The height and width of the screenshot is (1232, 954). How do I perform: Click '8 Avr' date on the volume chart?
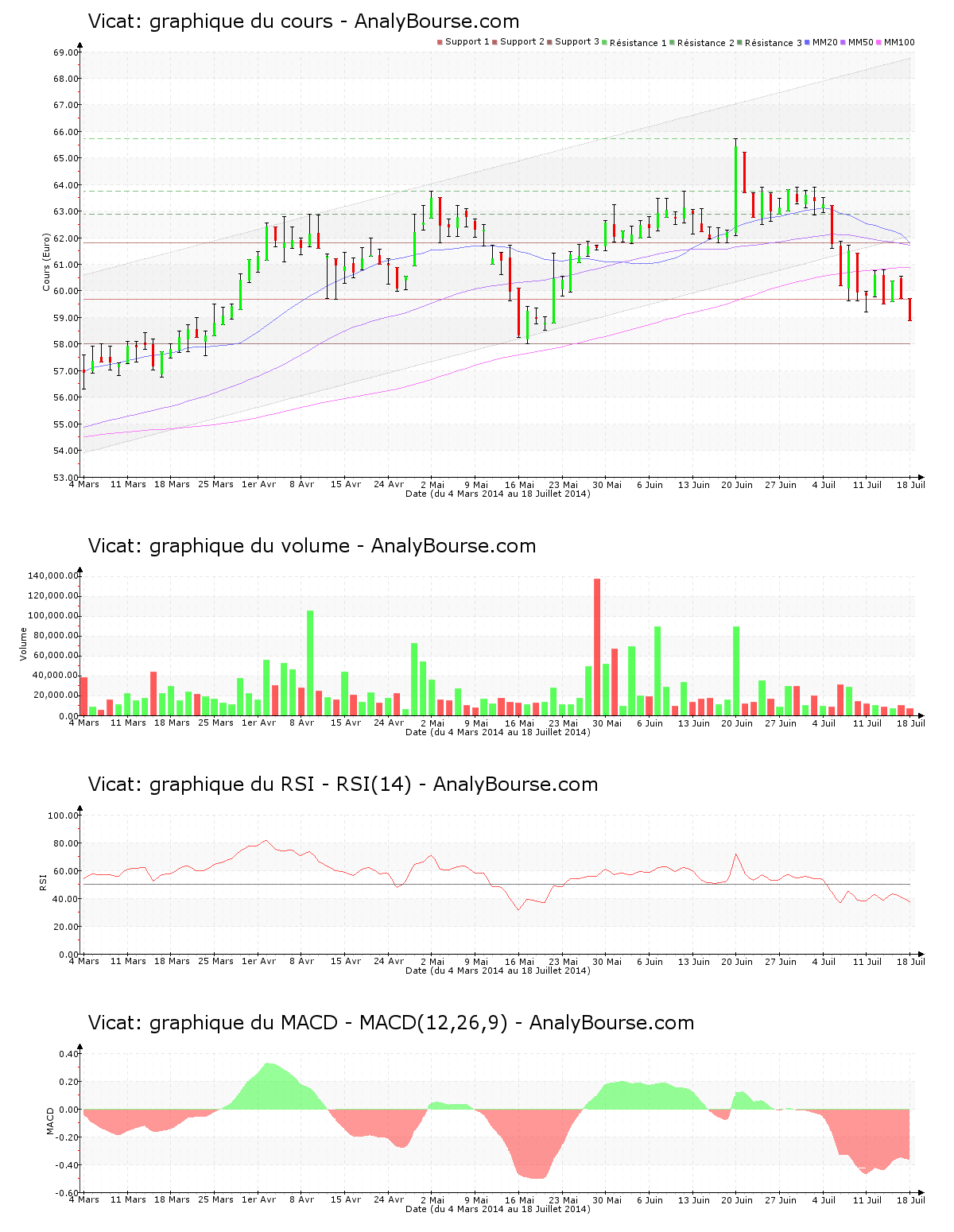[x=302, y=723]
